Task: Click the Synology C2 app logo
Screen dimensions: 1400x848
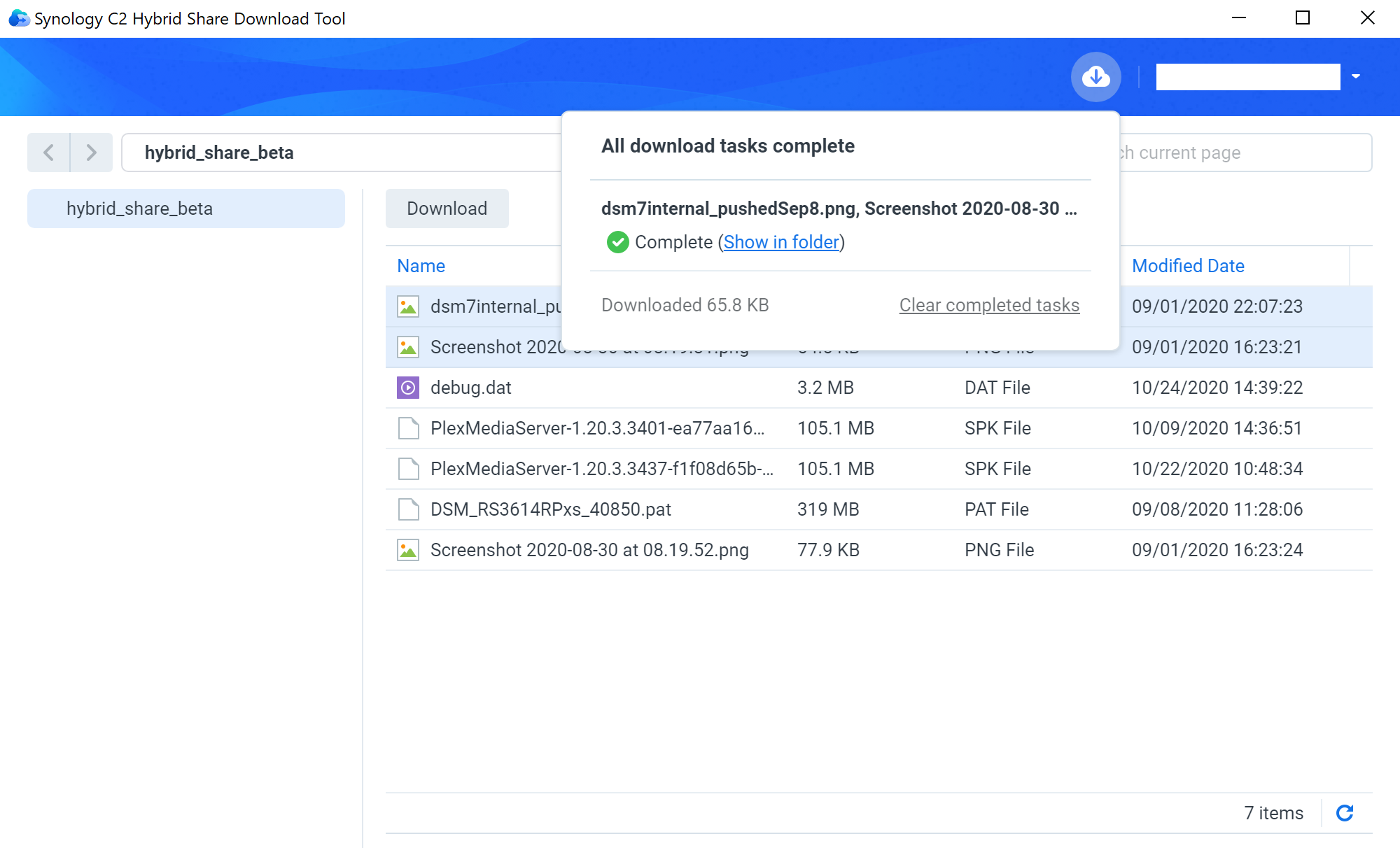Action: (18, 18)
